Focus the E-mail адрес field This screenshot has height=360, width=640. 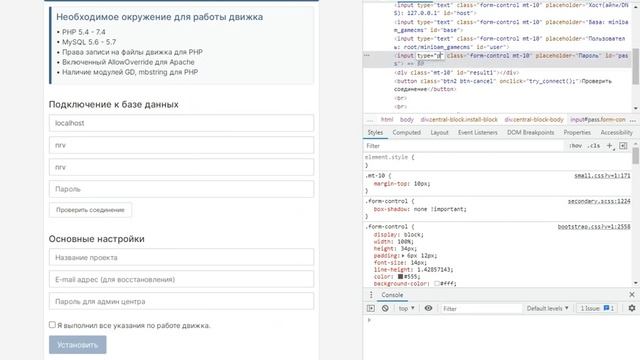click(181, 280)
